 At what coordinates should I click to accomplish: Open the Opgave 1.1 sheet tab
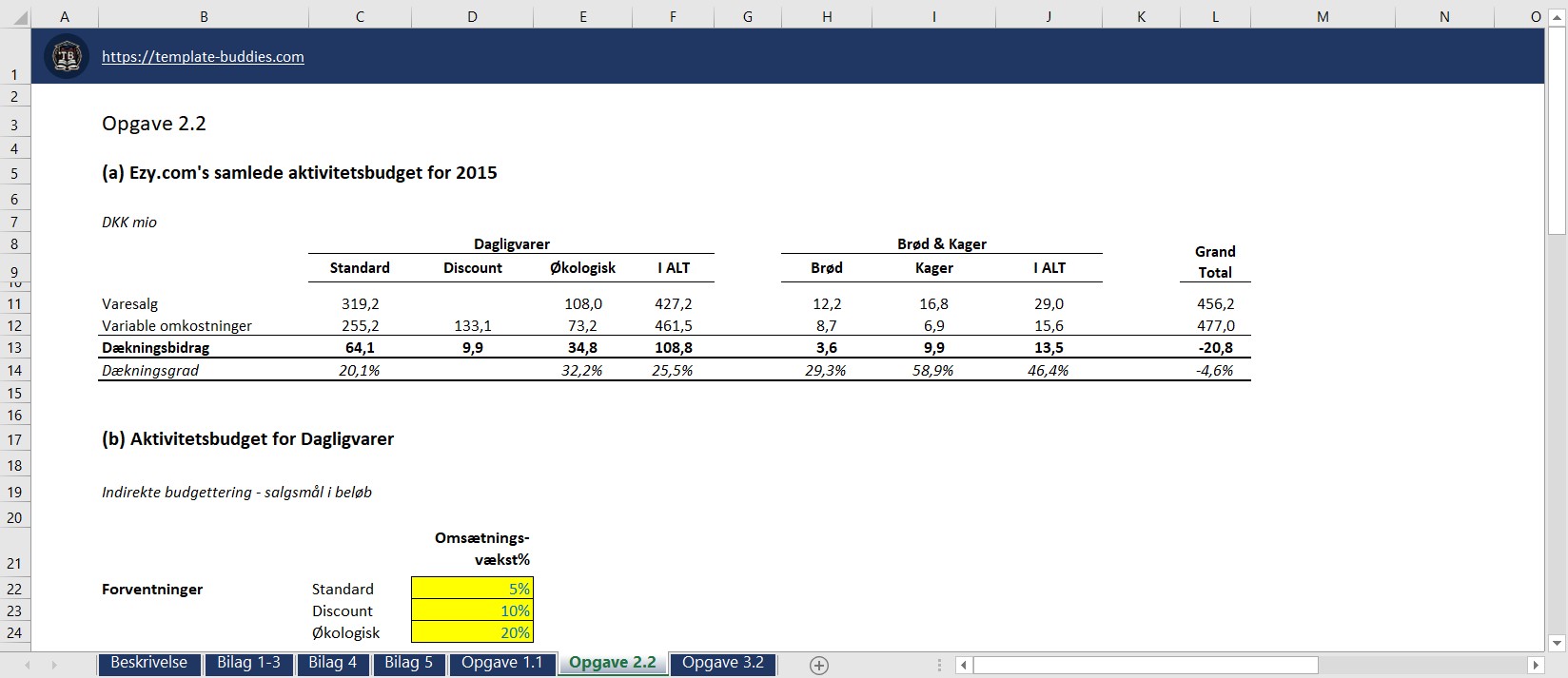coord(501,663)
